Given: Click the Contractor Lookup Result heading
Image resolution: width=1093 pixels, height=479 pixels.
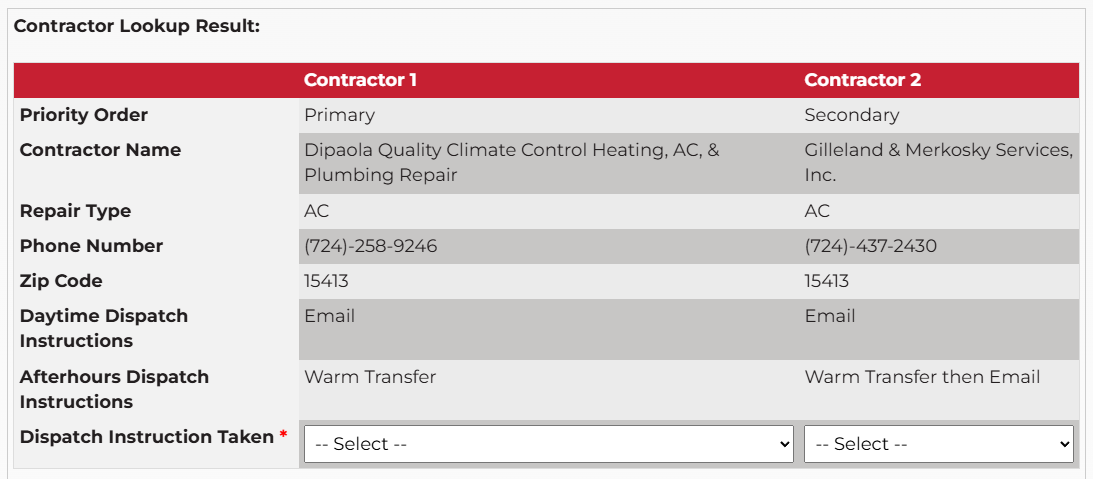Looking at the screenshot, I should (137, 26).
